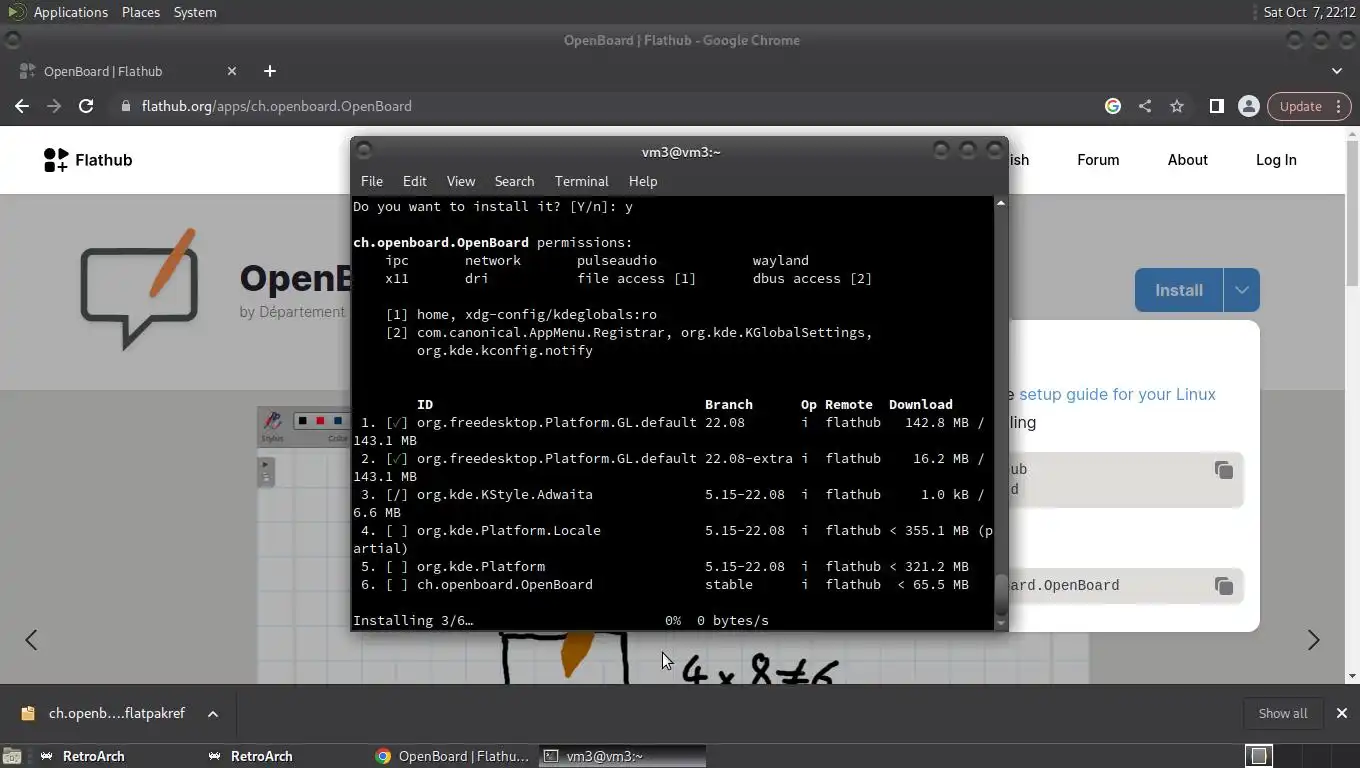Switch to second RetroArch taskbar window
Screen dimensions: 1360x768
[x=252, y=756]
